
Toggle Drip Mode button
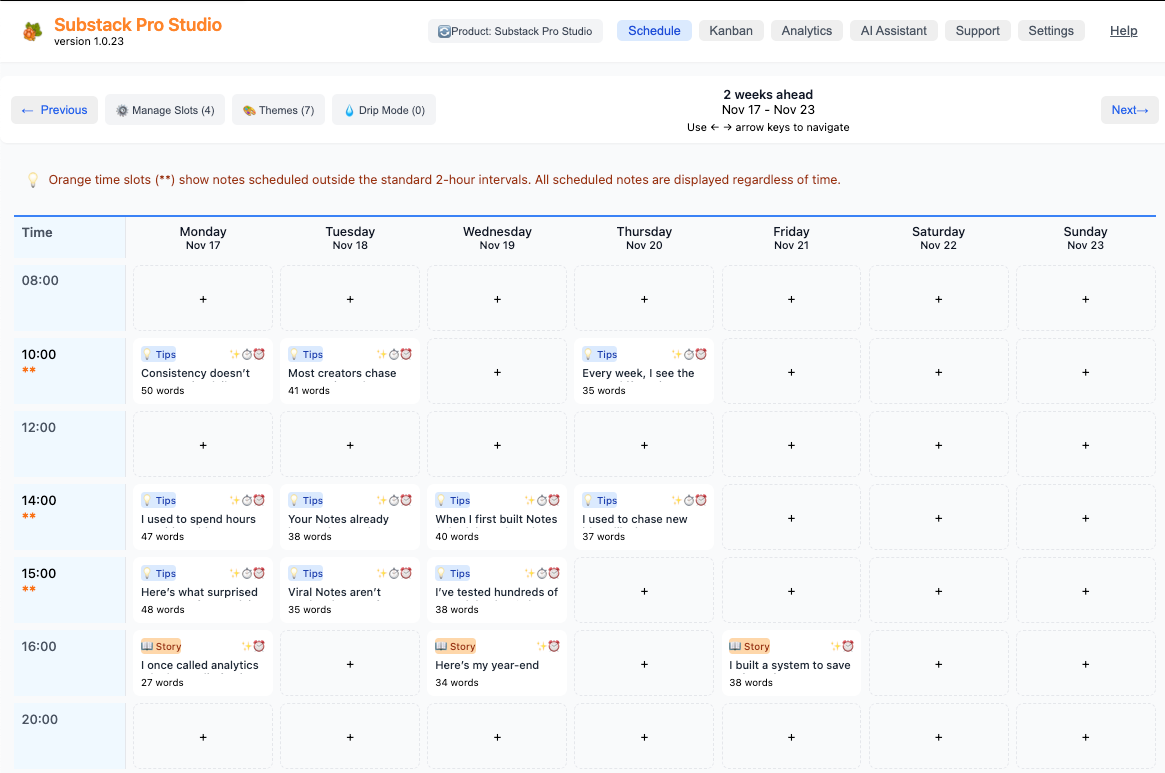tap(384, 110)
